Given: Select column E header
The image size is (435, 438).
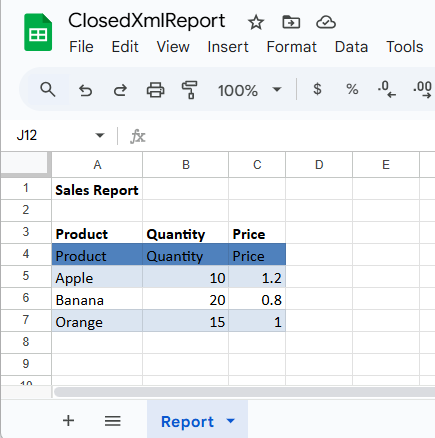Looking at the screenshot, I should point(386,165).
